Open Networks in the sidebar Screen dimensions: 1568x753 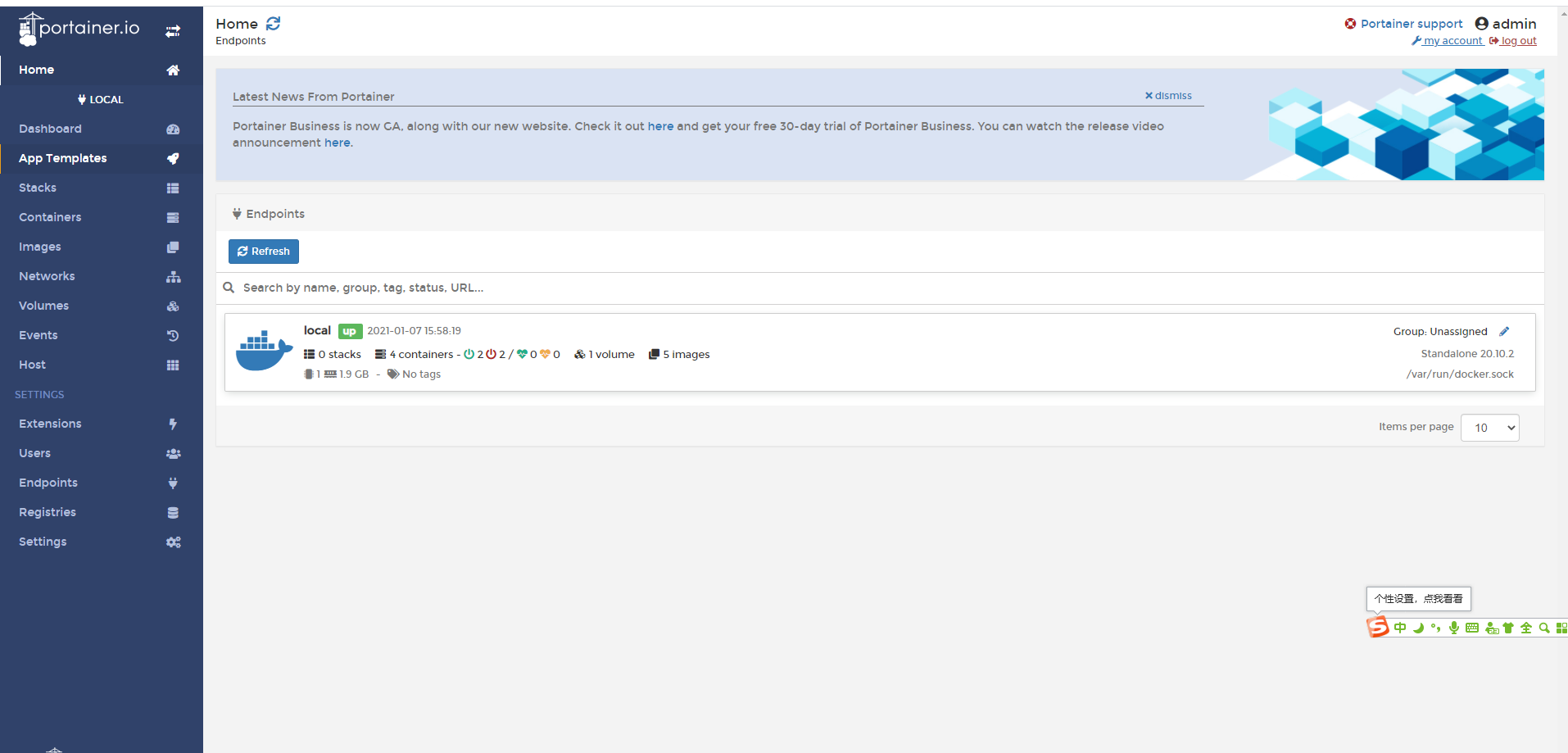point(102,277)
